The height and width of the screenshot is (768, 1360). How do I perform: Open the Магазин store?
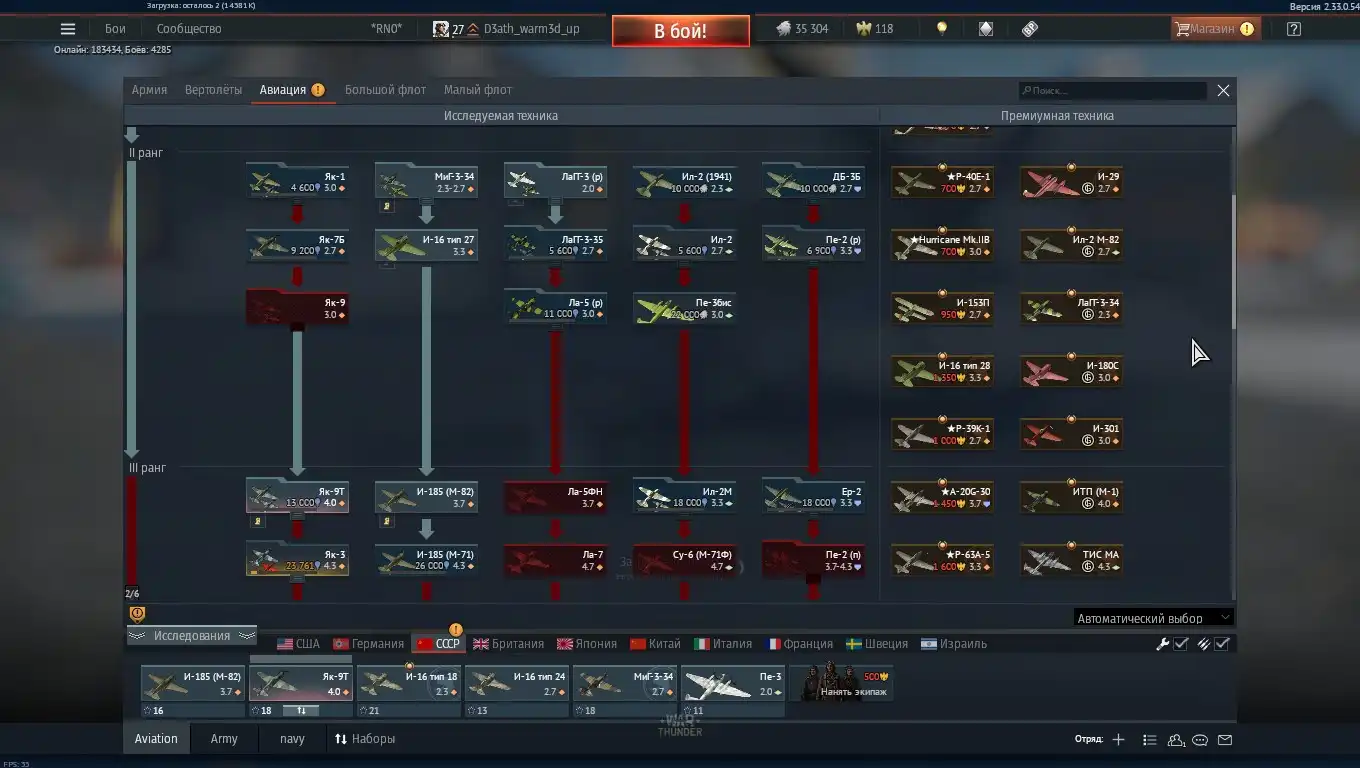click(1214, 29)
